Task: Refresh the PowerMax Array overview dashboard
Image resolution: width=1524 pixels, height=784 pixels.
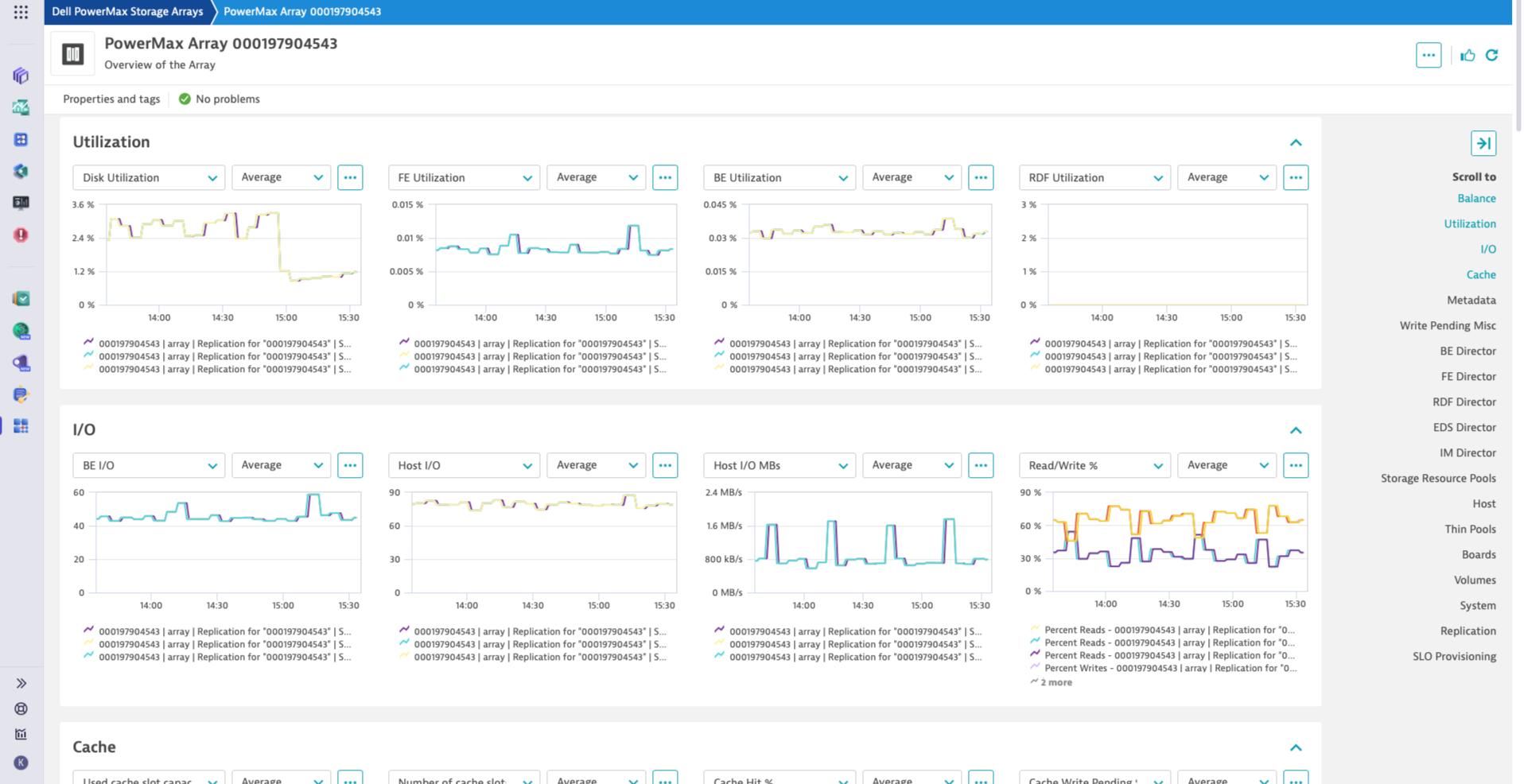Action: pyautogui.click(x=1492, y=55)
